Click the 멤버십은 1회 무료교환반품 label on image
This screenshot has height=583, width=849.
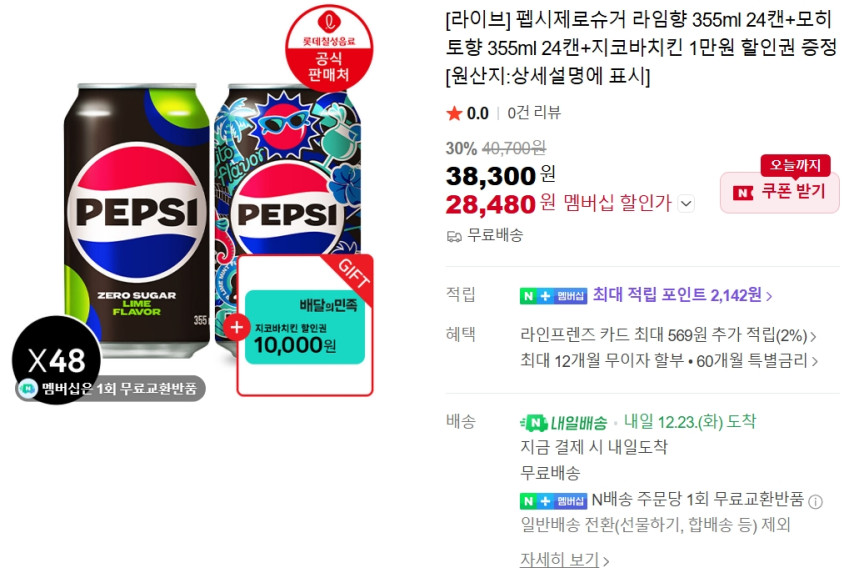[110, 389]
